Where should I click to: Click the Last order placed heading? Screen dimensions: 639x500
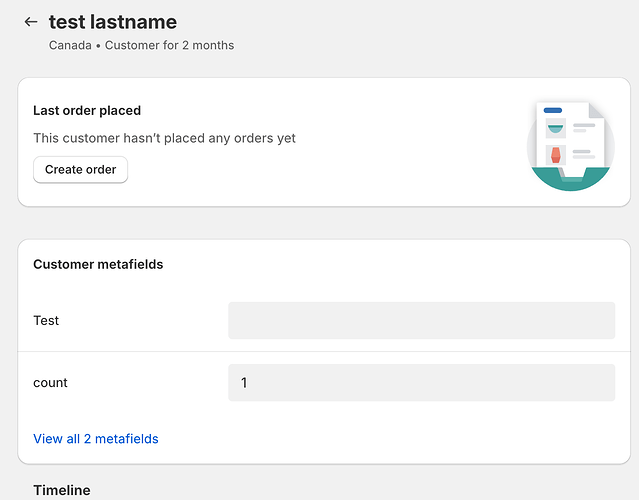(x=87, y=111)
